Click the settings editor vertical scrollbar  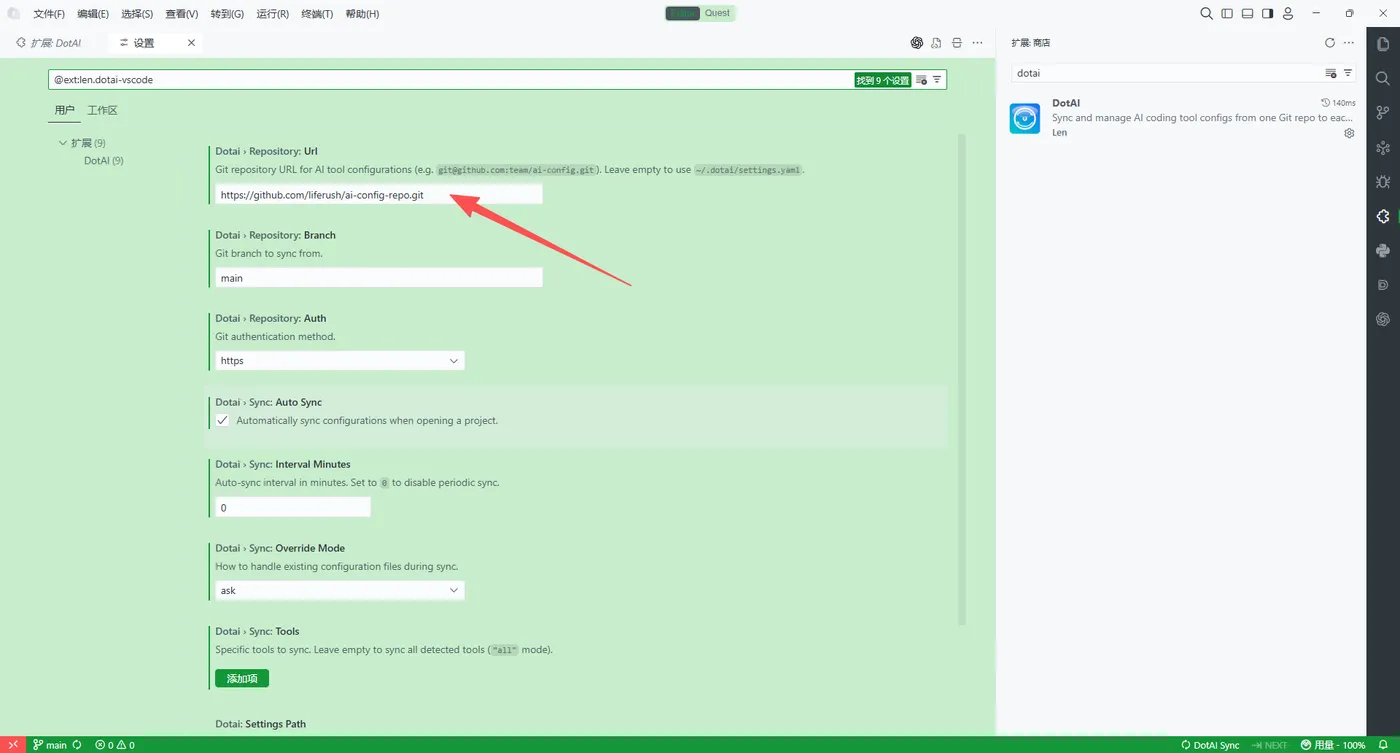(x=963, y=380)
